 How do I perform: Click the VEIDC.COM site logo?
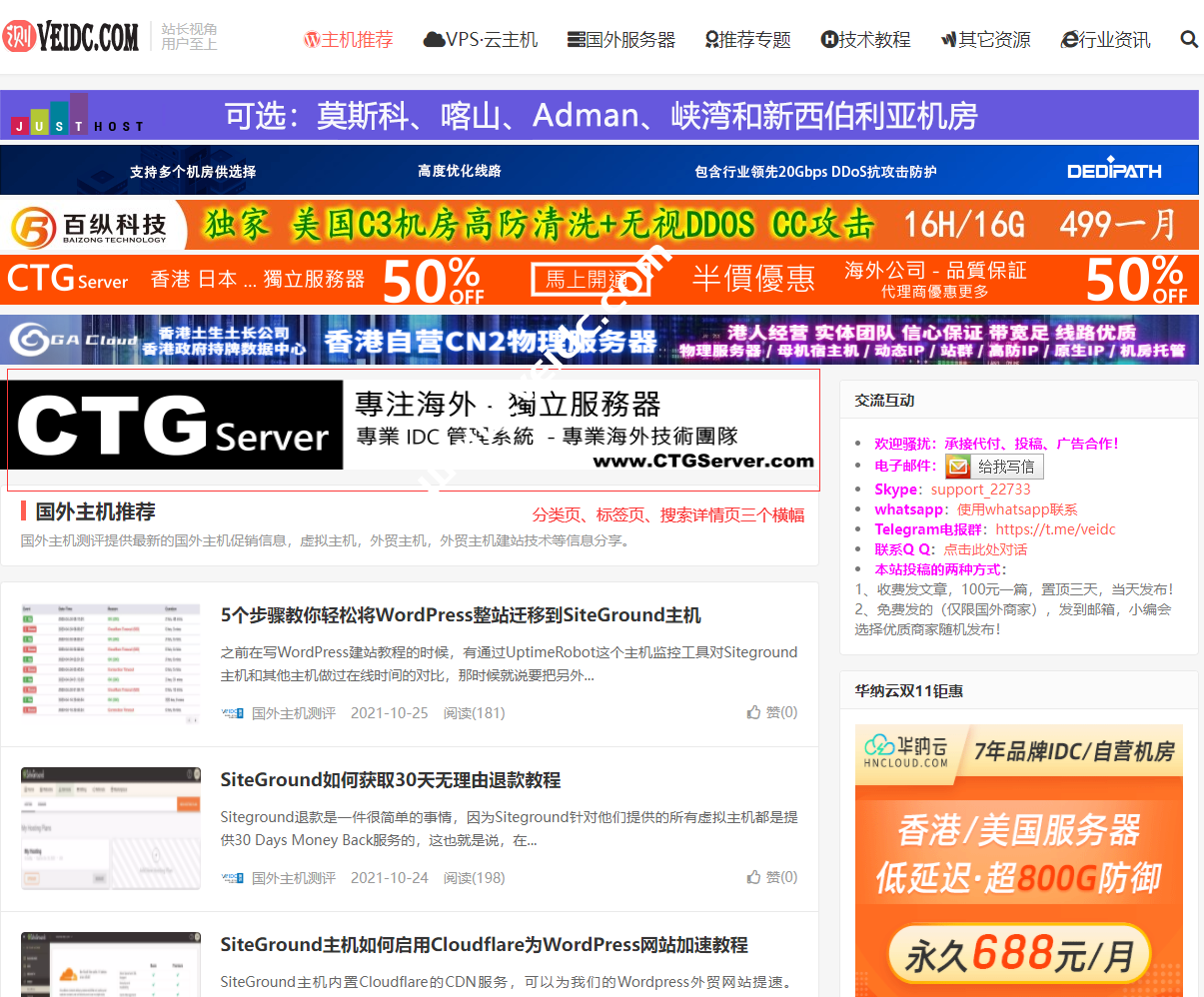[x=71, y=37]
